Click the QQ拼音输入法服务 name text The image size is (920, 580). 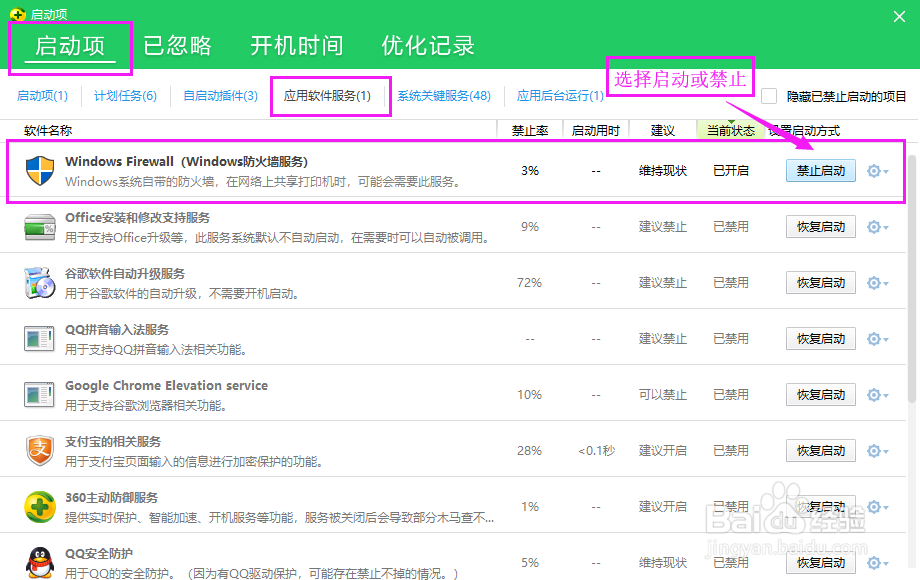pos(117,330)
